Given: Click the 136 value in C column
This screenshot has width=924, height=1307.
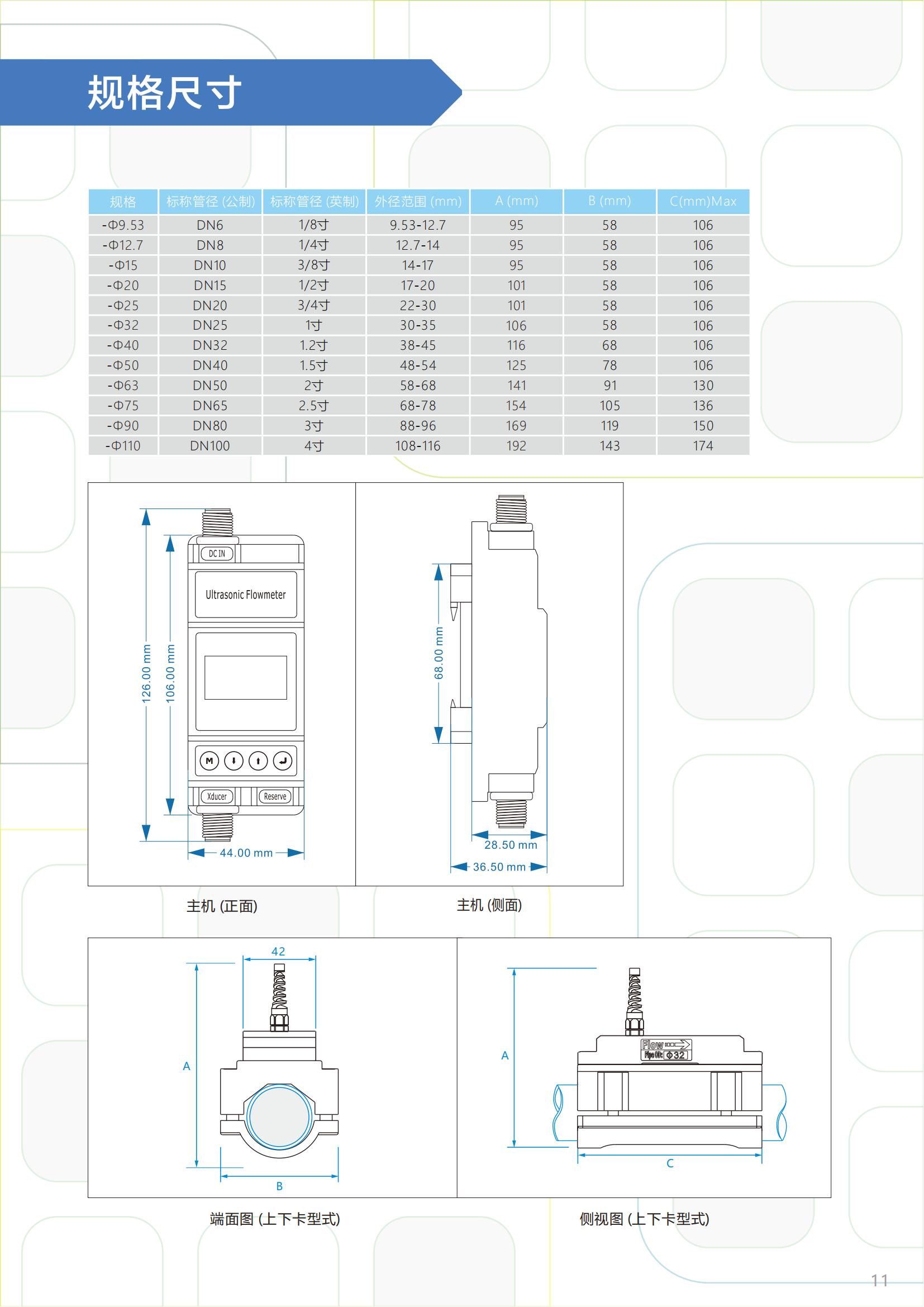Looking at the screenshot, I should [703, 406].
